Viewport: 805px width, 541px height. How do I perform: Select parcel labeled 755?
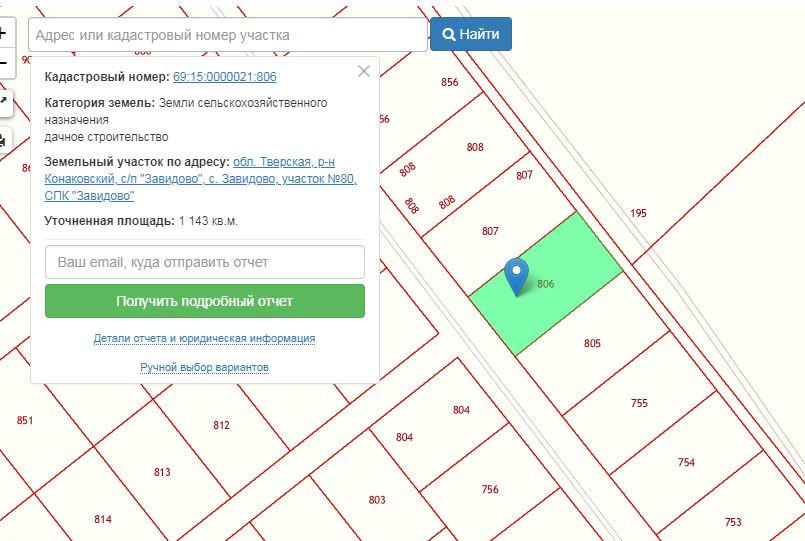[x=639, y=403]
